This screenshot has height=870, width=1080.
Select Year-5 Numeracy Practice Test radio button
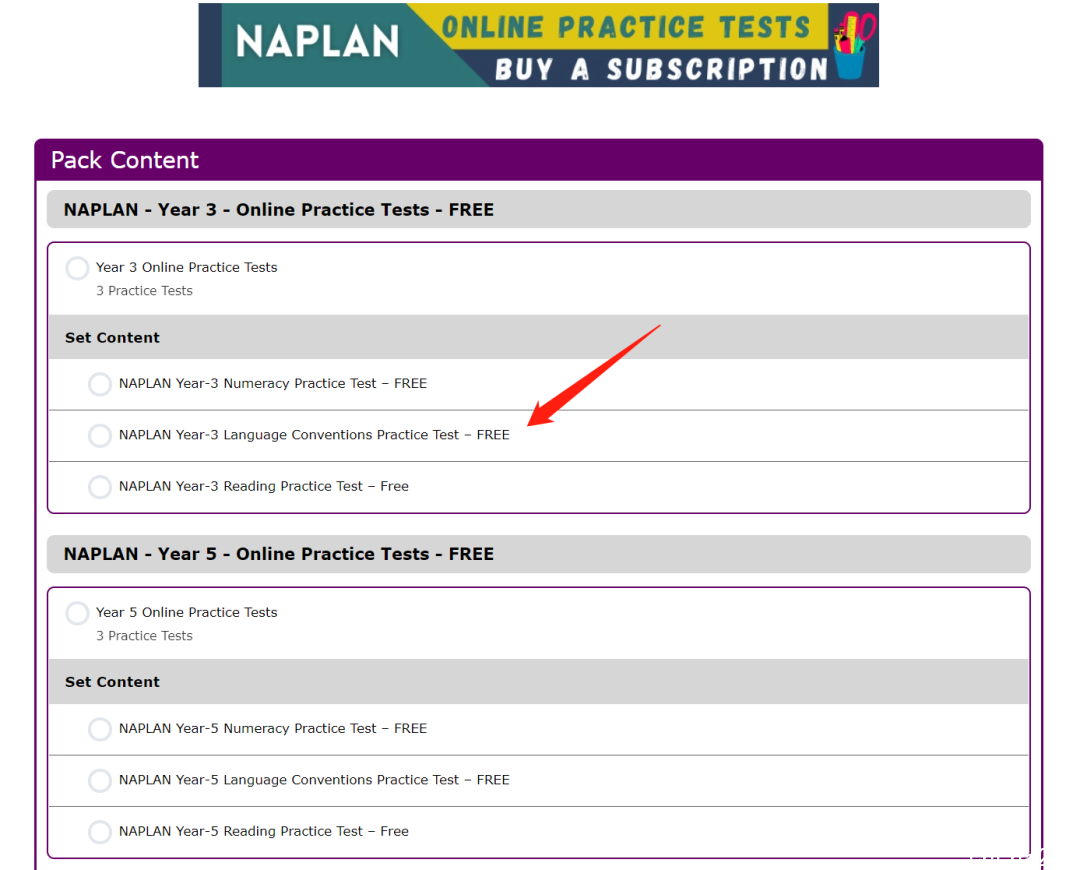[100, 729]
